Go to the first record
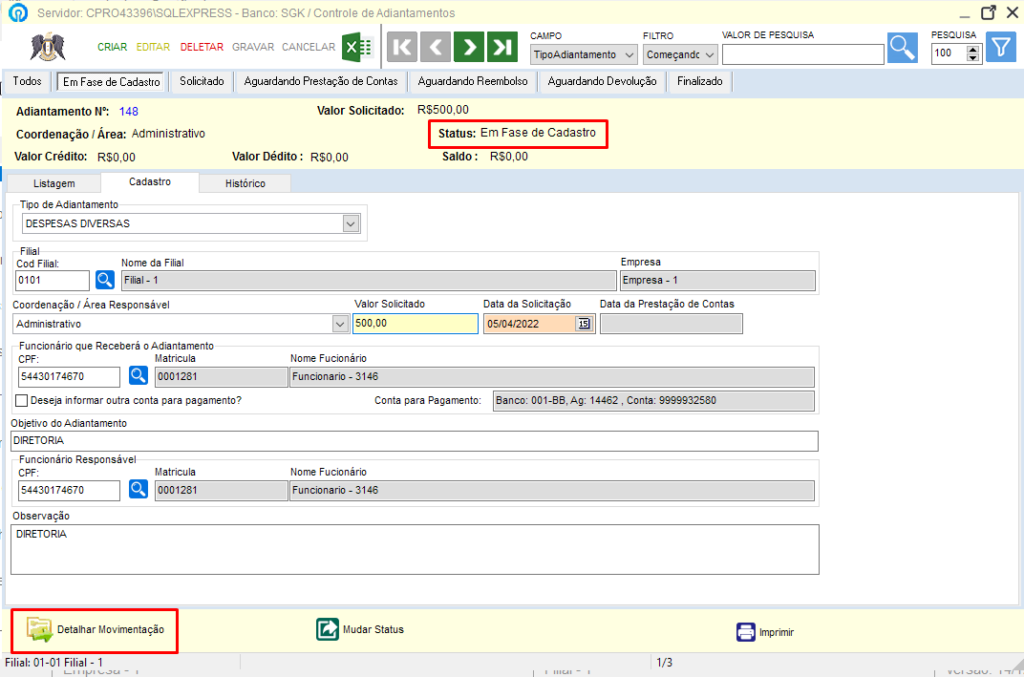Image resolution: width=1024 pixels, height=677 pixels. [x=402, y=47]
